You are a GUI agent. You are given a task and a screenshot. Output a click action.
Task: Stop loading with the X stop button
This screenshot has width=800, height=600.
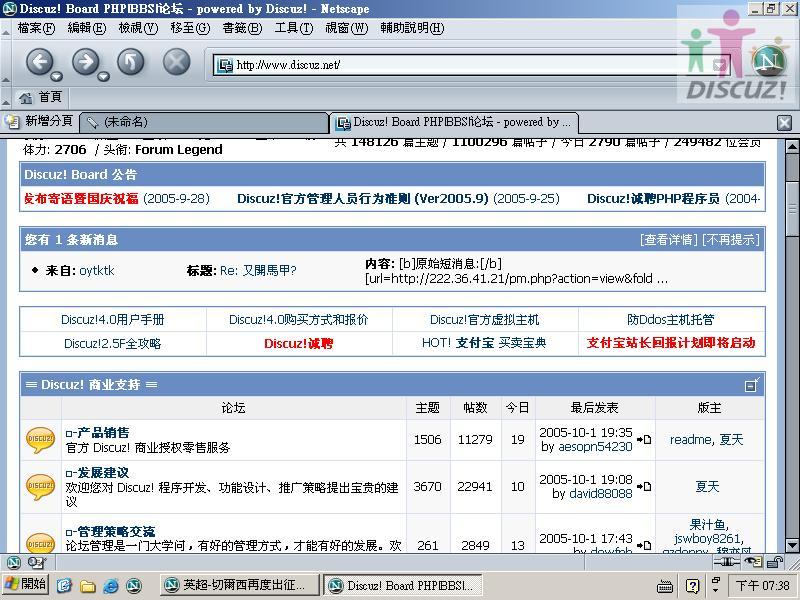[177, 62]
